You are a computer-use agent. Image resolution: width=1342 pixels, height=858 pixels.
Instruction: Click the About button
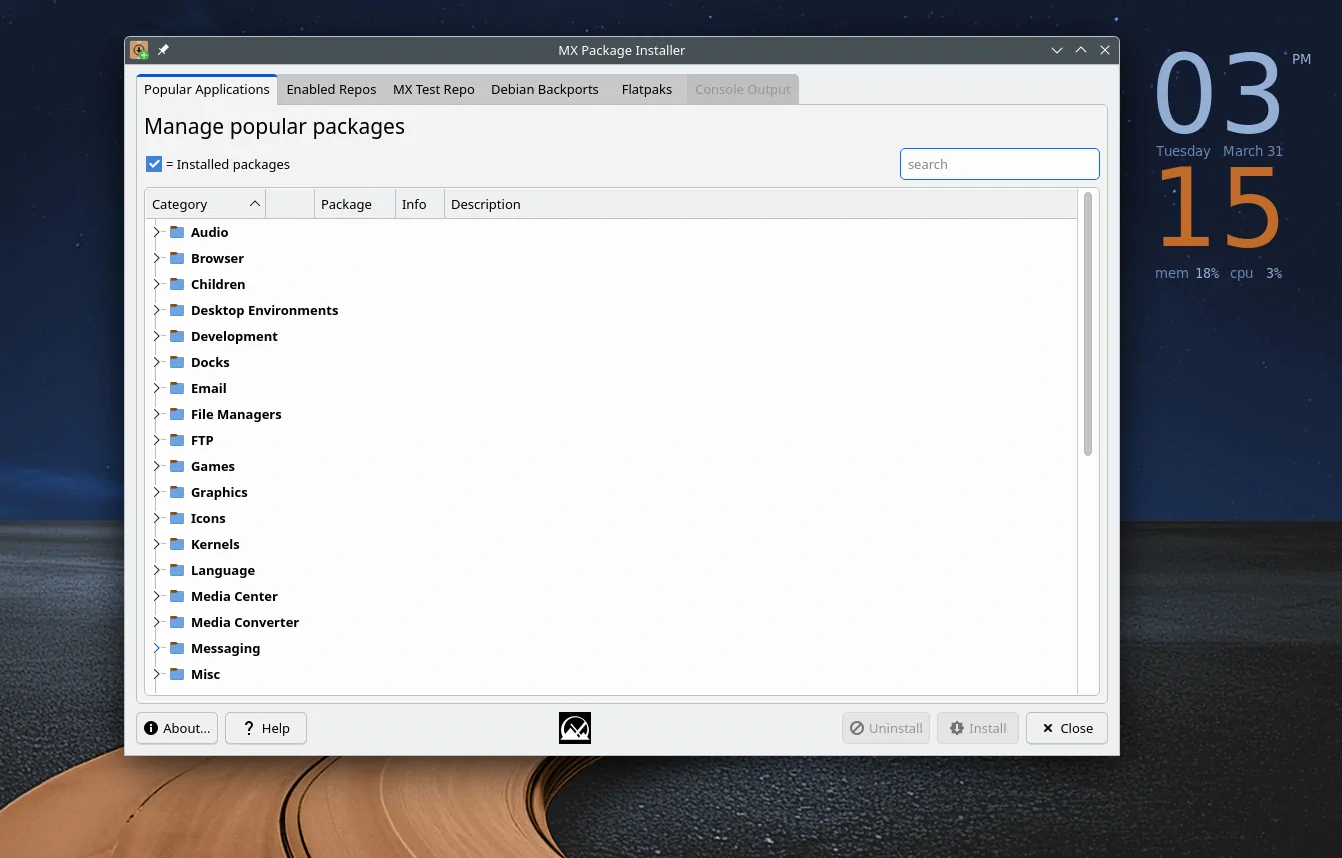tap(176, 728)
